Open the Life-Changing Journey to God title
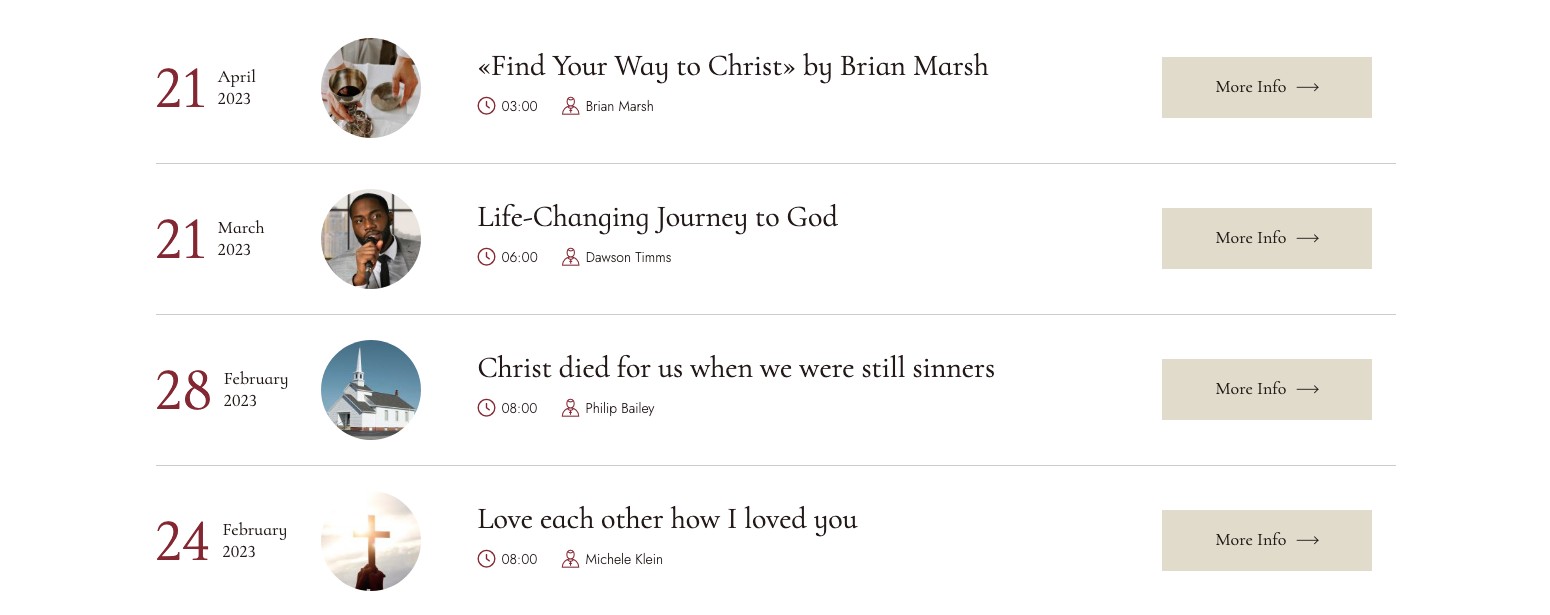Image resolution: width=1550 pixels, height=615 pixels. click(x=657, y=218)
